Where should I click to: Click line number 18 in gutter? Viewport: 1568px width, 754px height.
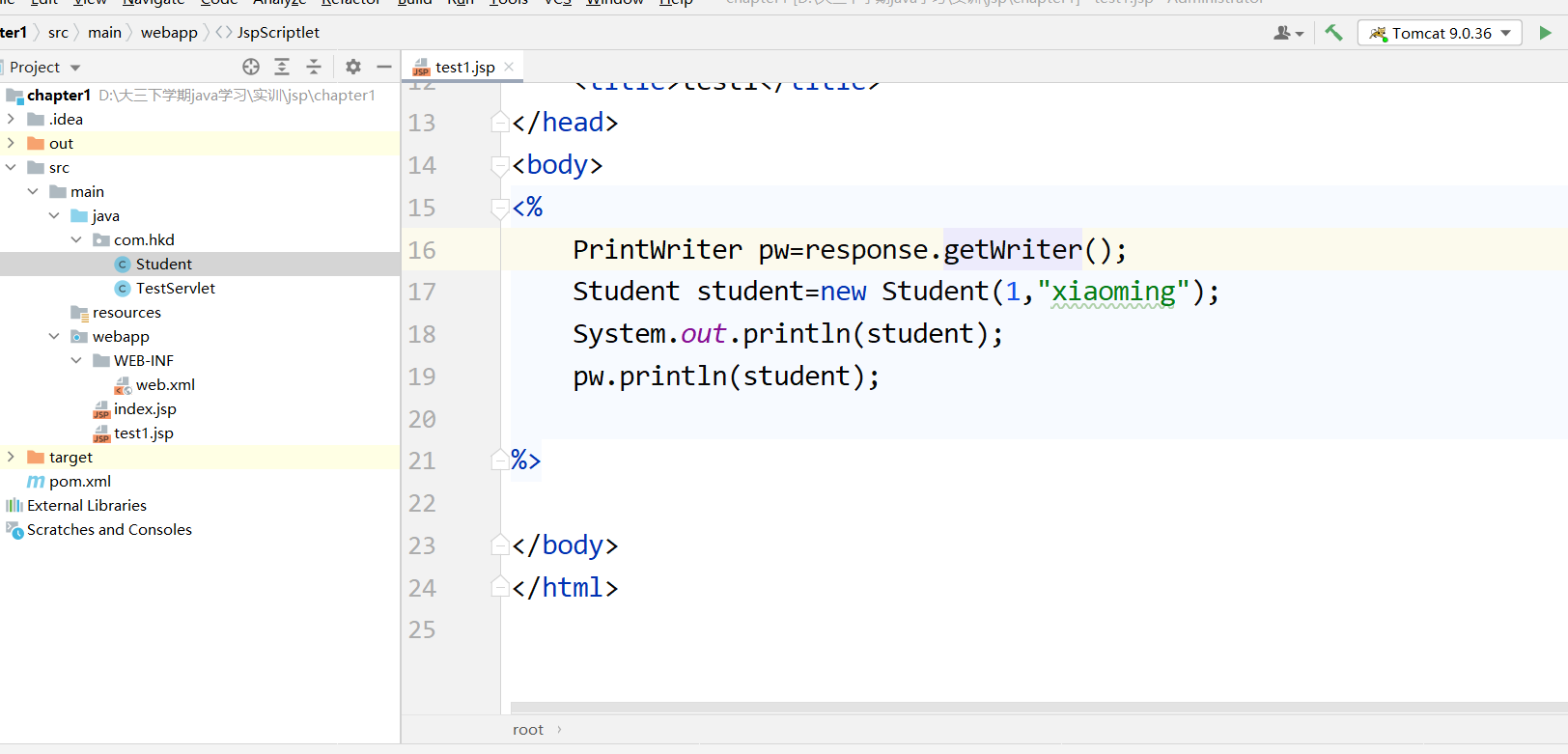422,334
